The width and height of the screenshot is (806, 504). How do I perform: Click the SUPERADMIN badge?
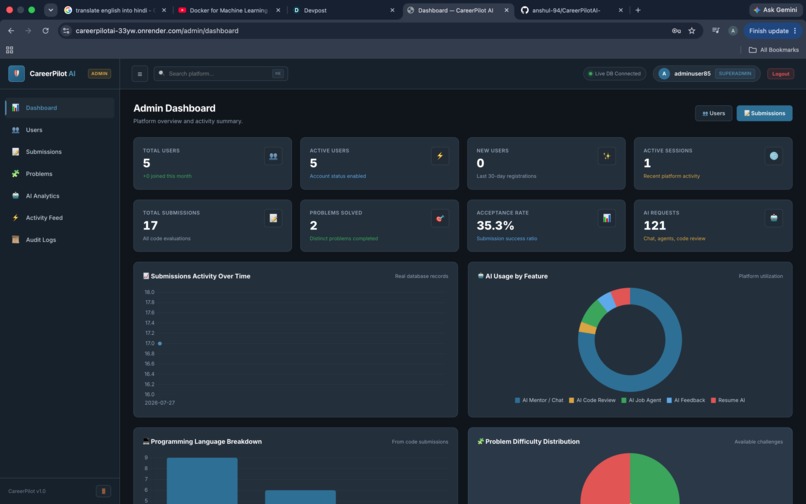coord(735,74)
